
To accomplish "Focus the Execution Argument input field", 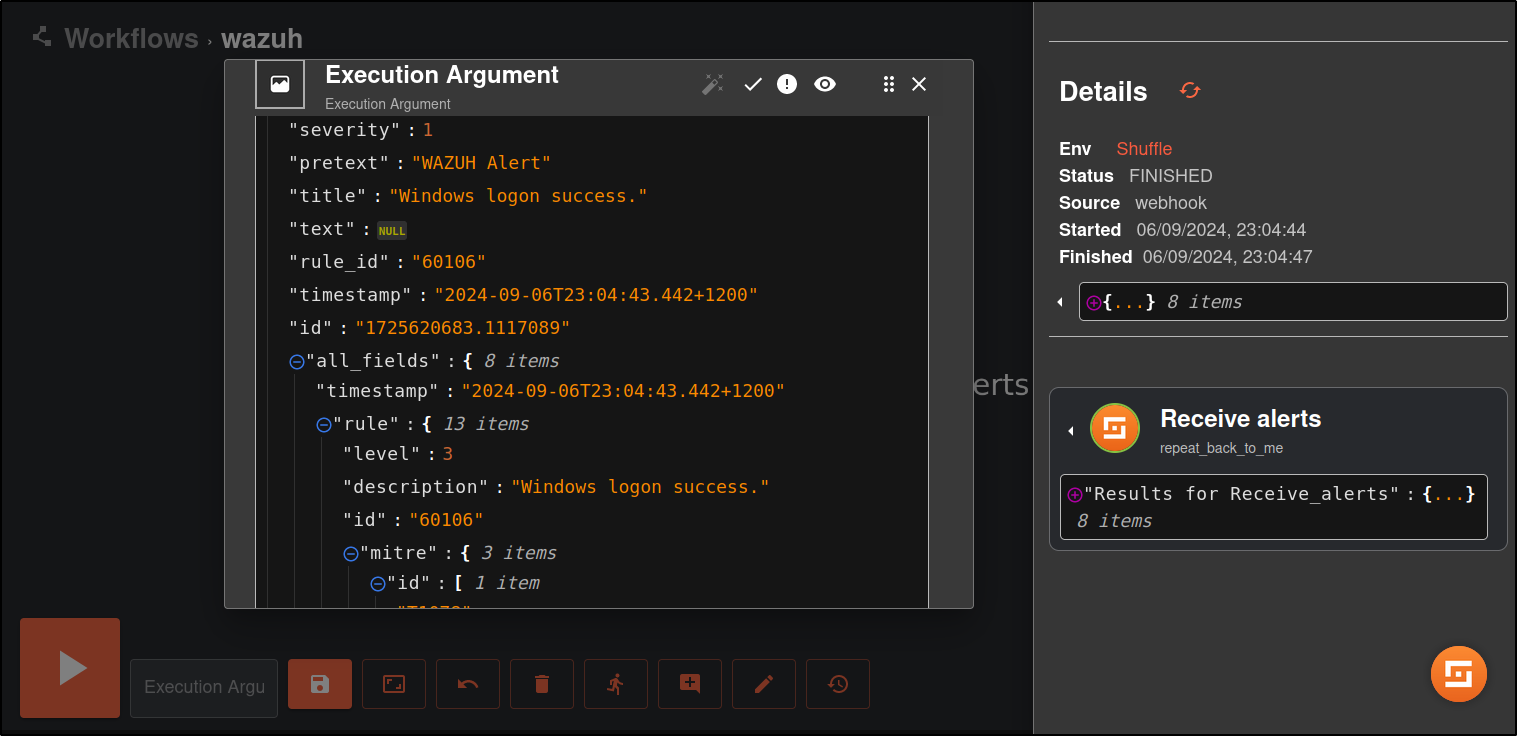I will [204, 688].
